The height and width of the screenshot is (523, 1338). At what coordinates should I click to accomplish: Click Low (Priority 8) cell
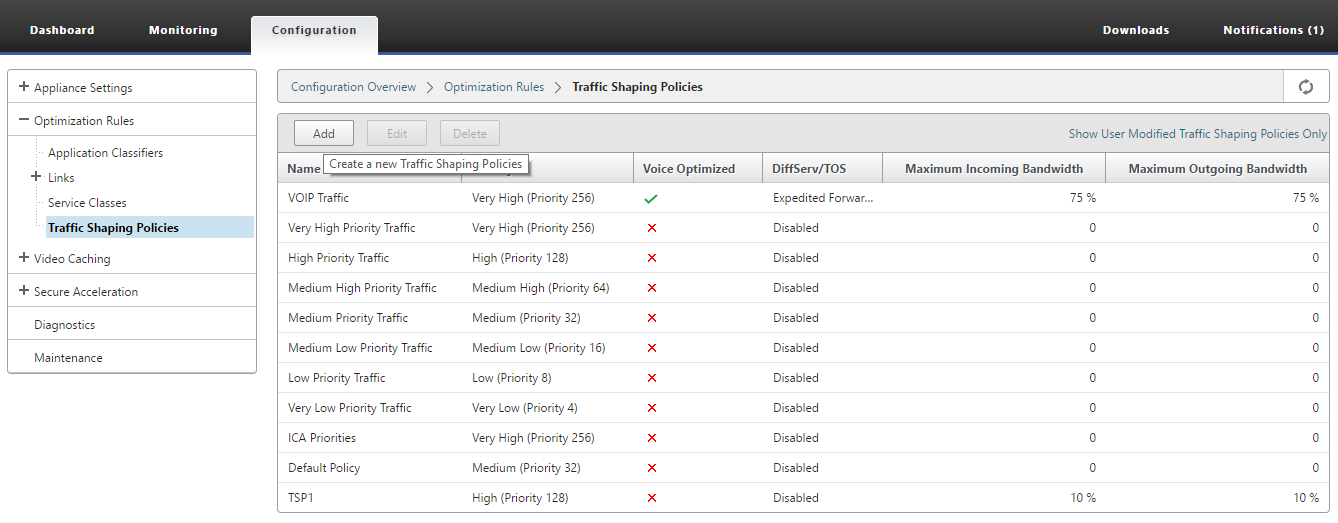(x=511, y=378)
